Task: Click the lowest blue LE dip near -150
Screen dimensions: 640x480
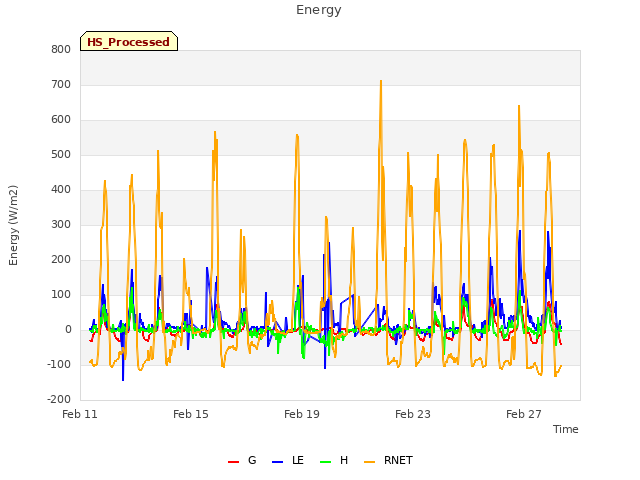Action: click(x=123, y=380)
